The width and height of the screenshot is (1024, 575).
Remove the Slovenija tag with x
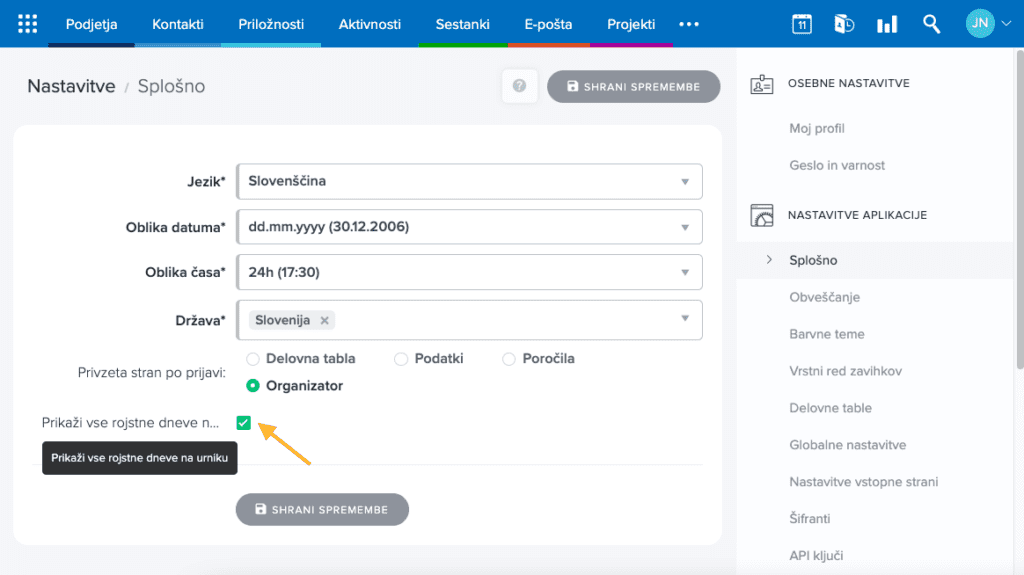pyautogui.click(x=324, y=321)
